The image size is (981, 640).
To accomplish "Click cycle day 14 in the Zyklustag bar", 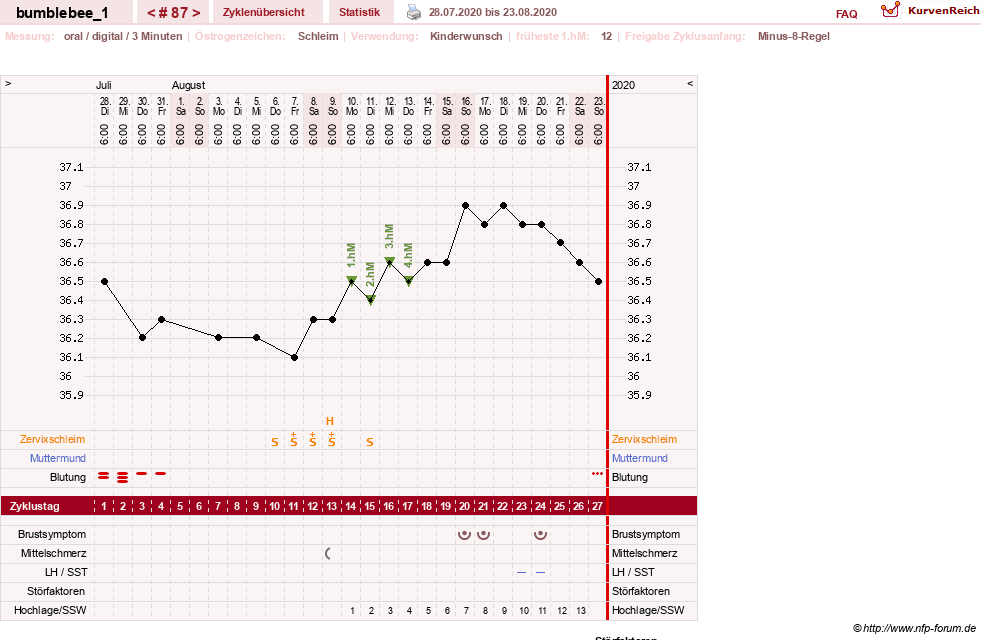I will click(350, 506).
